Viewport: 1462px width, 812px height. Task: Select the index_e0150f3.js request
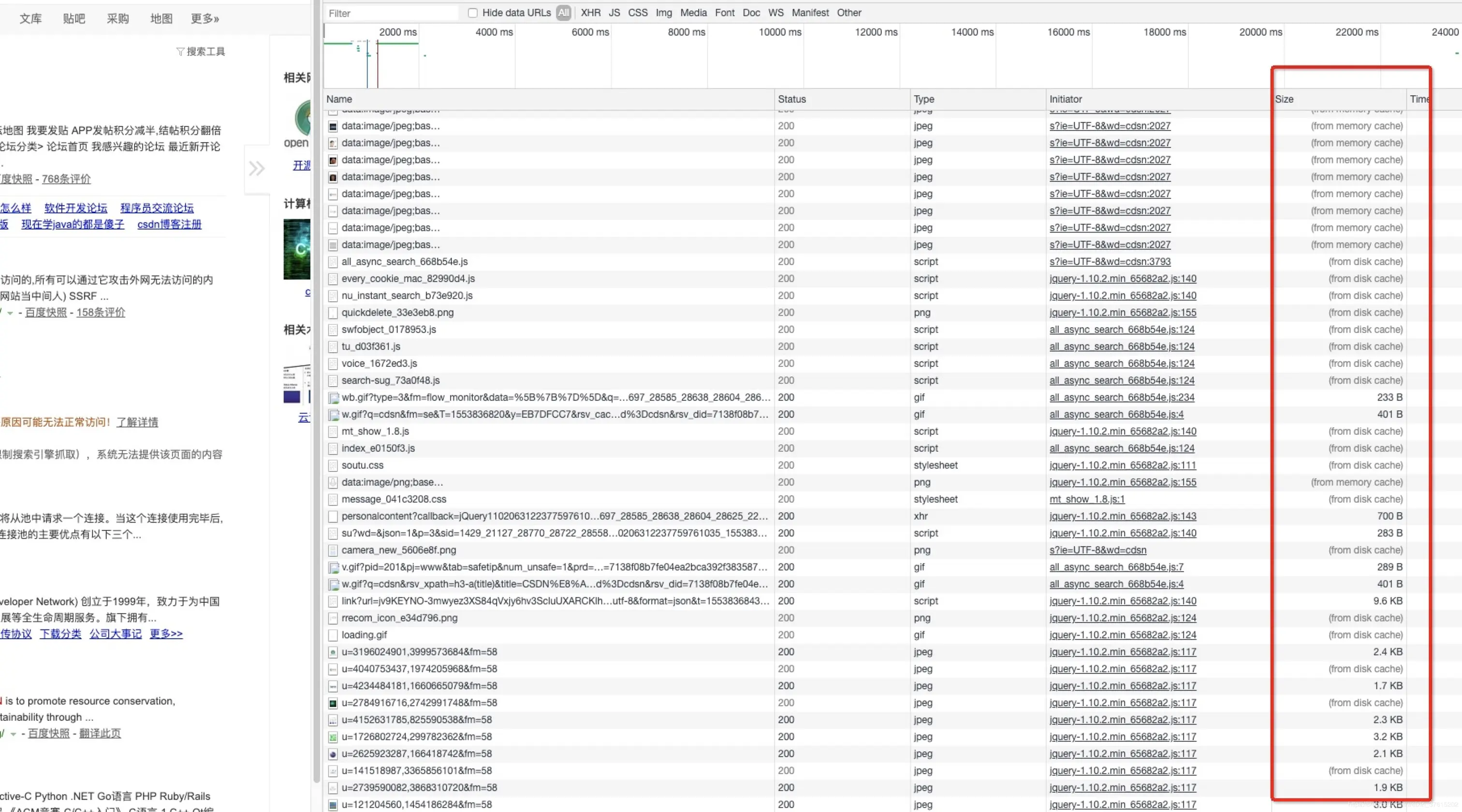(378, 448)
